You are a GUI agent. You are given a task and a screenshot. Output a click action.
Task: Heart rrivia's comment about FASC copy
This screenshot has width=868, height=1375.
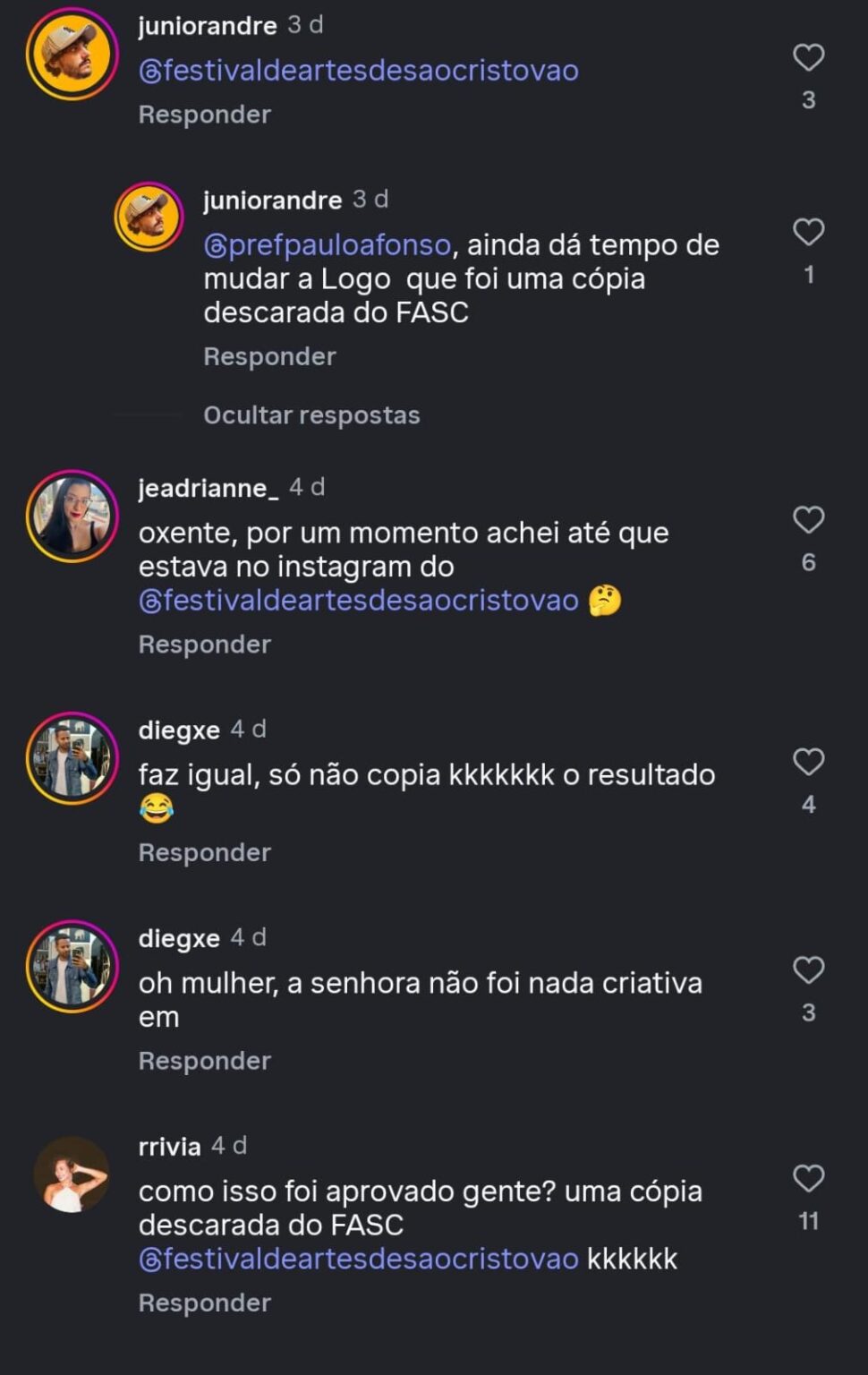coord(808,1179)
